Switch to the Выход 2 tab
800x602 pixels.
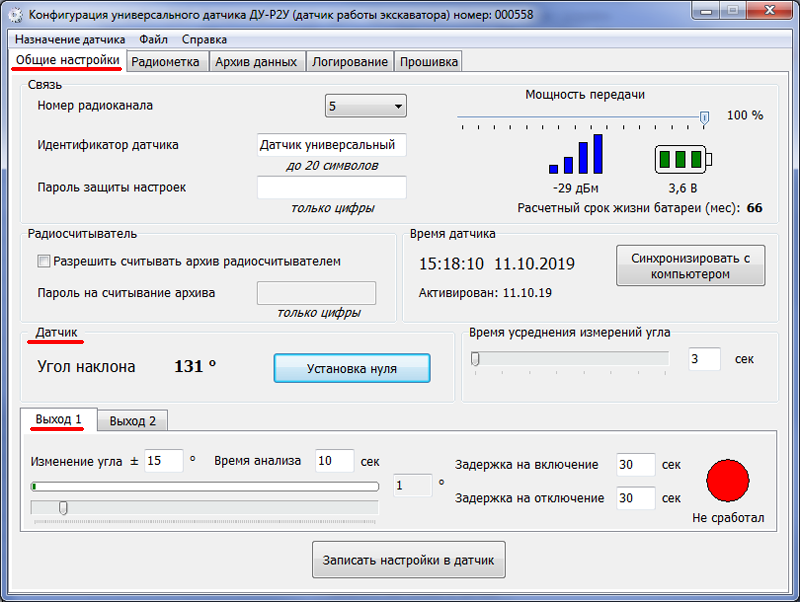(133, 421)
